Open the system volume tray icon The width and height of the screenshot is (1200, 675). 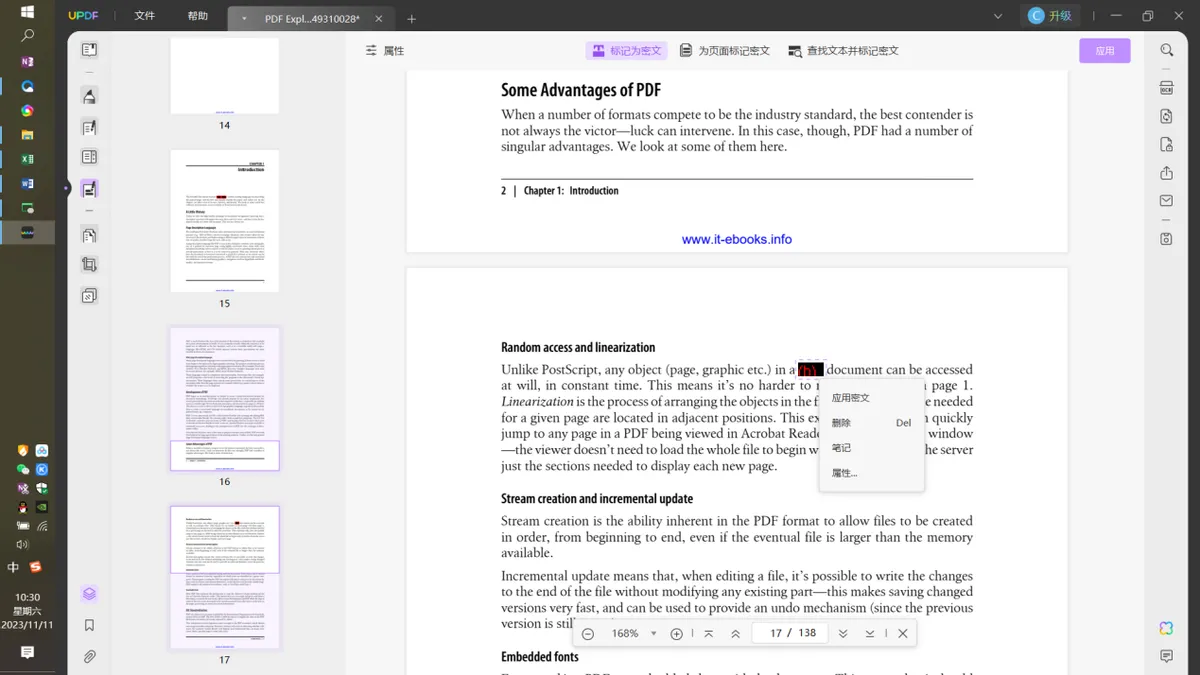click(22, 544)
